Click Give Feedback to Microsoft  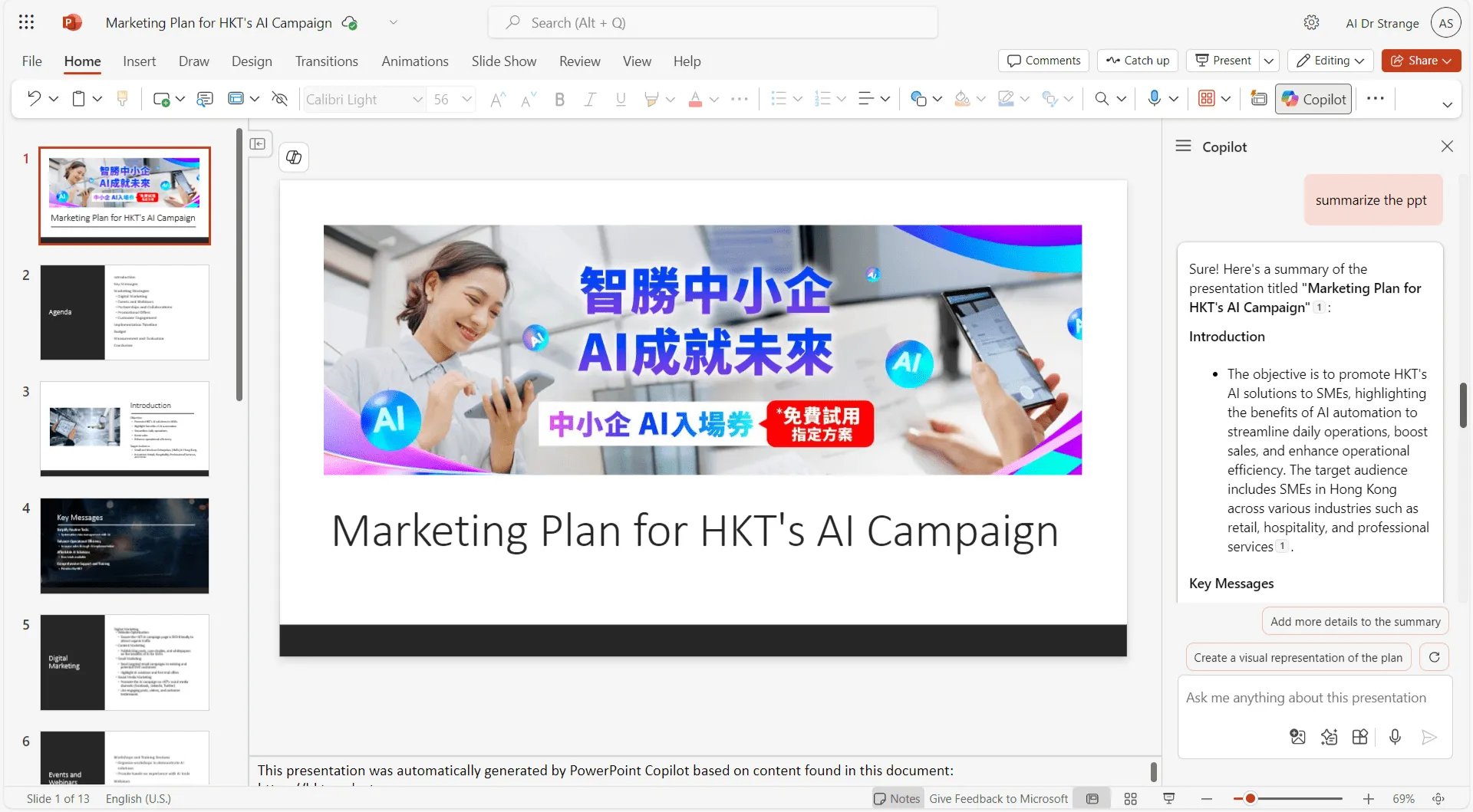pyautogui.click(x=998, y=799)
